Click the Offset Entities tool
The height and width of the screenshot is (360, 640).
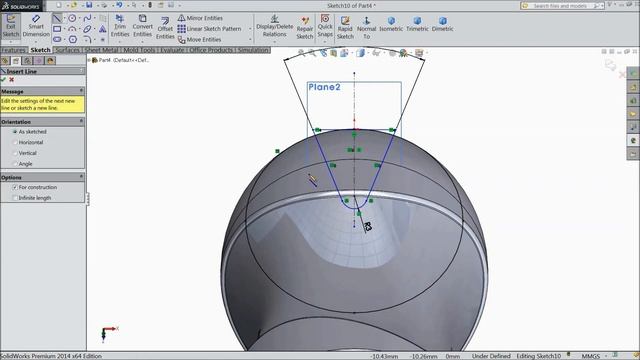[165, 28]
